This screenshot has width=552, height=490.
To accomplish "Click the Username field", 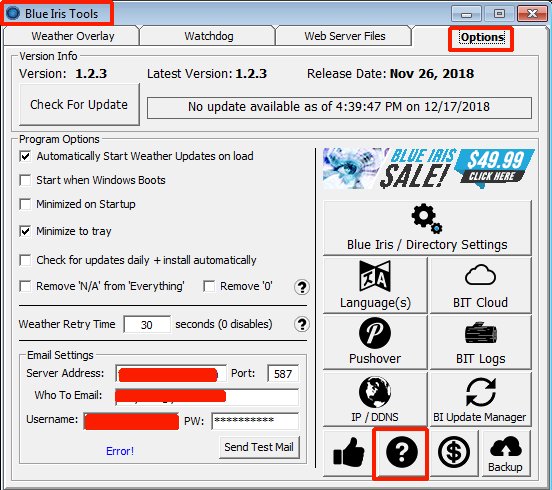I will [x=131, y=421].
